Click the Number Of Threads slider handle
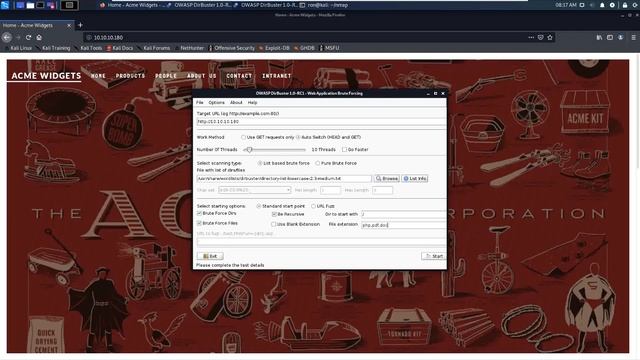This screenshot has width=640, height=360. click(x=249, y=150)
